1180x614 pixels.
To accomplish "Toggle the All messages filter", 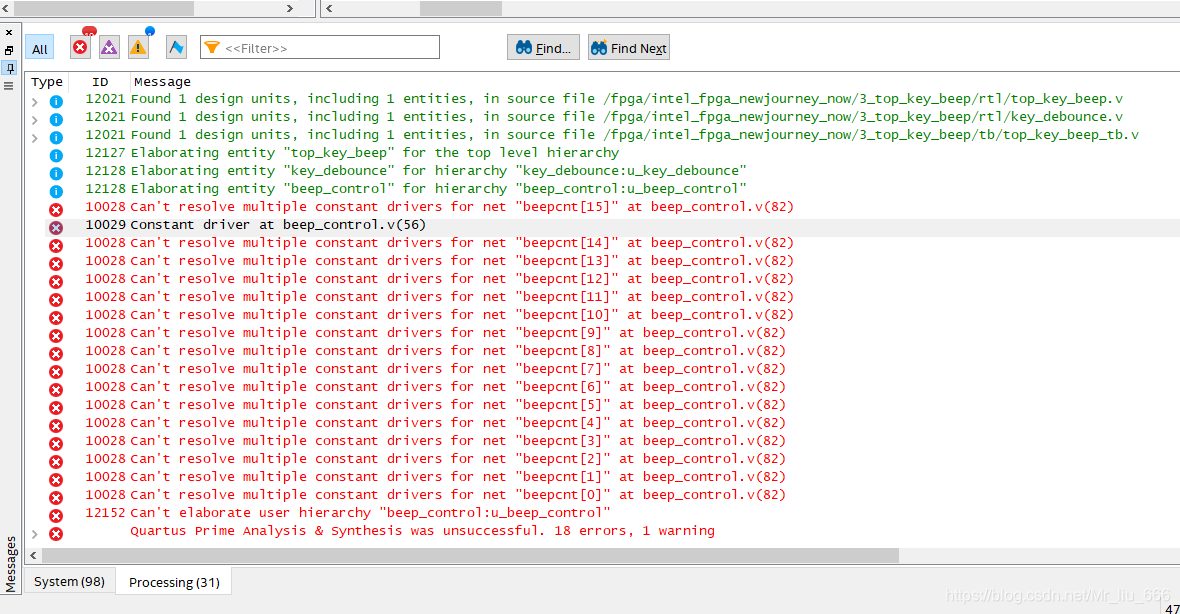I will 39,47.
